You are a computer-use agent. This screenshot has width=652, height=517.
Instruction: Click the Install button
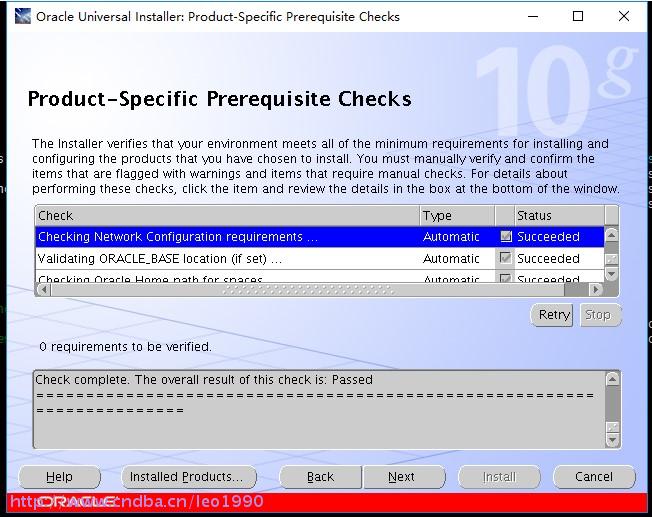click(x=499, y=477)
